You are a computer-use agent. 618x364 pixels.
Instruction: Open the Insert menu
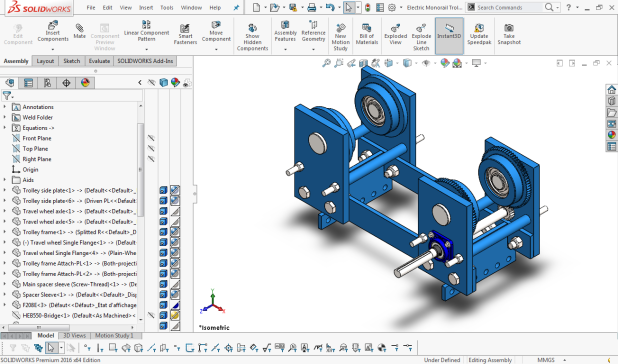[146, 7]
